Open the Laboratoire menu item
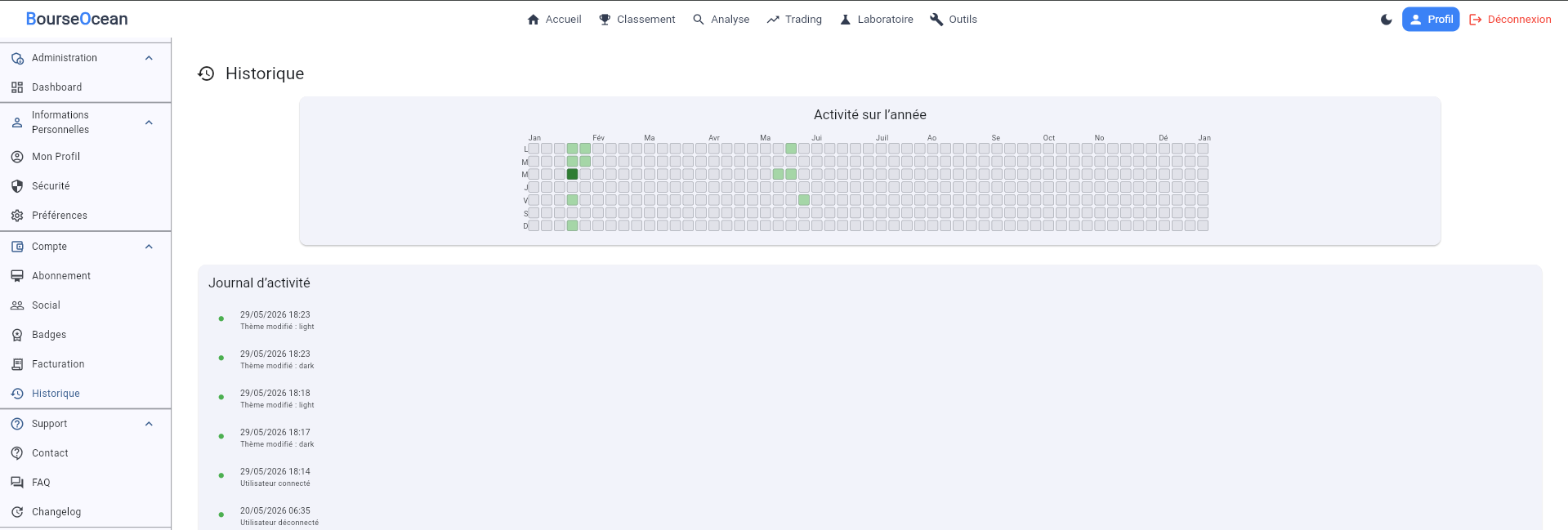This screenshot has width=1568, height=530. pyautogui.click(x=876, y=20)
